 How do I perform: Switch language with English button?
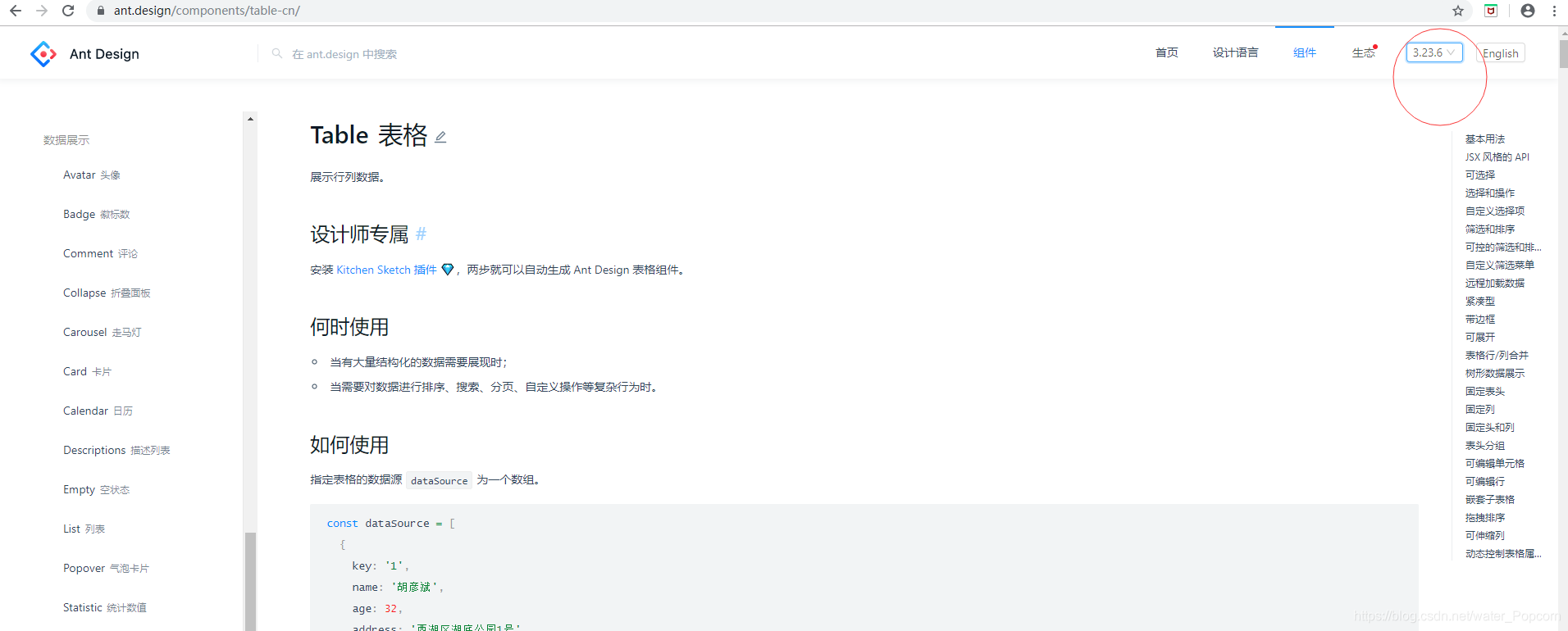[1501, 53]
